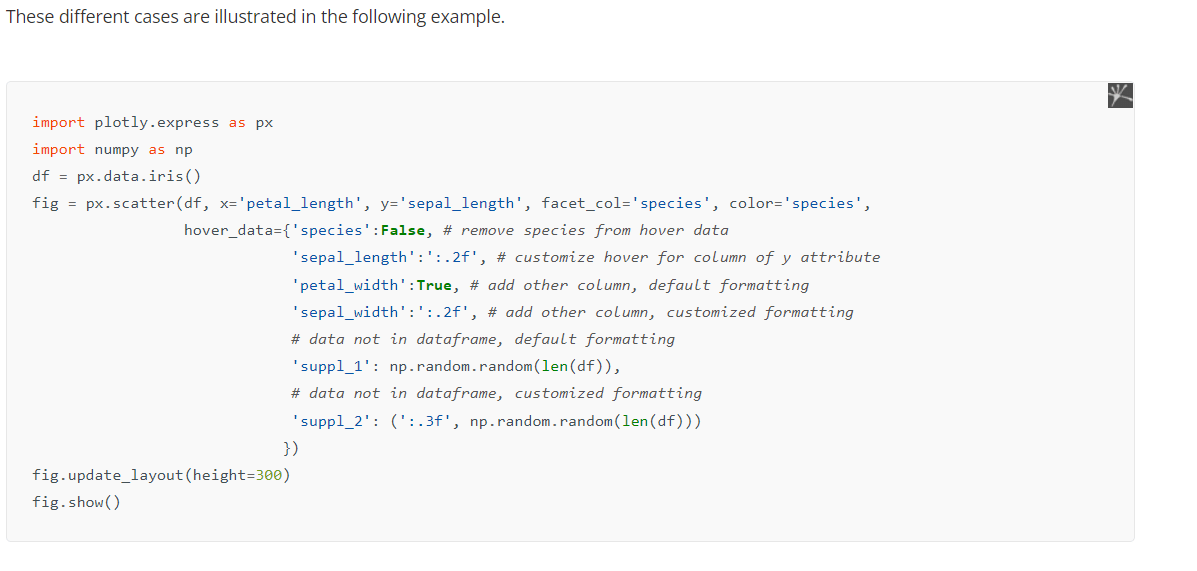The height and width of the screenshot is (571, 1197).
Task: Click the 'px.scatter(df,' call text
Action: tap(148, 203)
